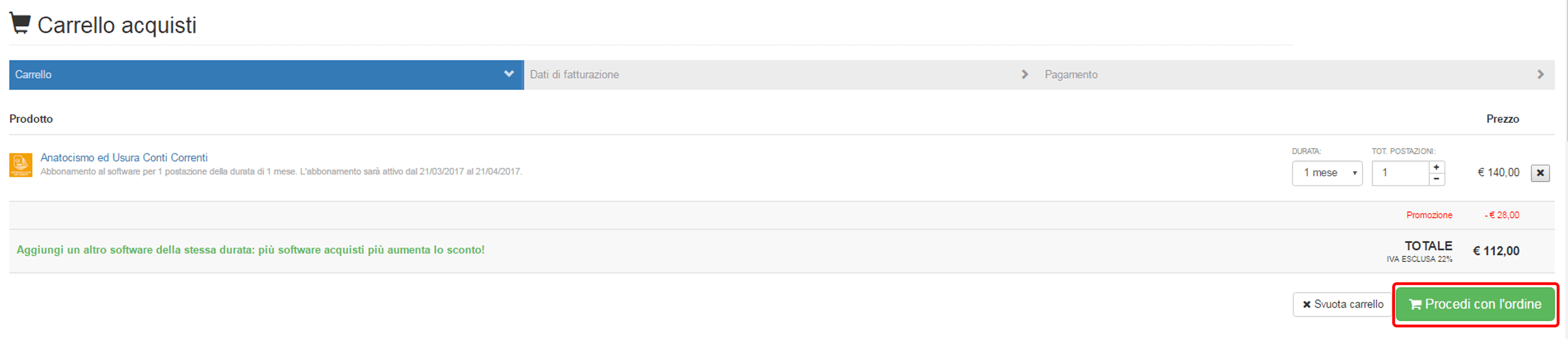This screenshot has height=339, width=1568.
Task: Click the shopping cart icon beside Carrello acquisti
Action: point(20,23)
